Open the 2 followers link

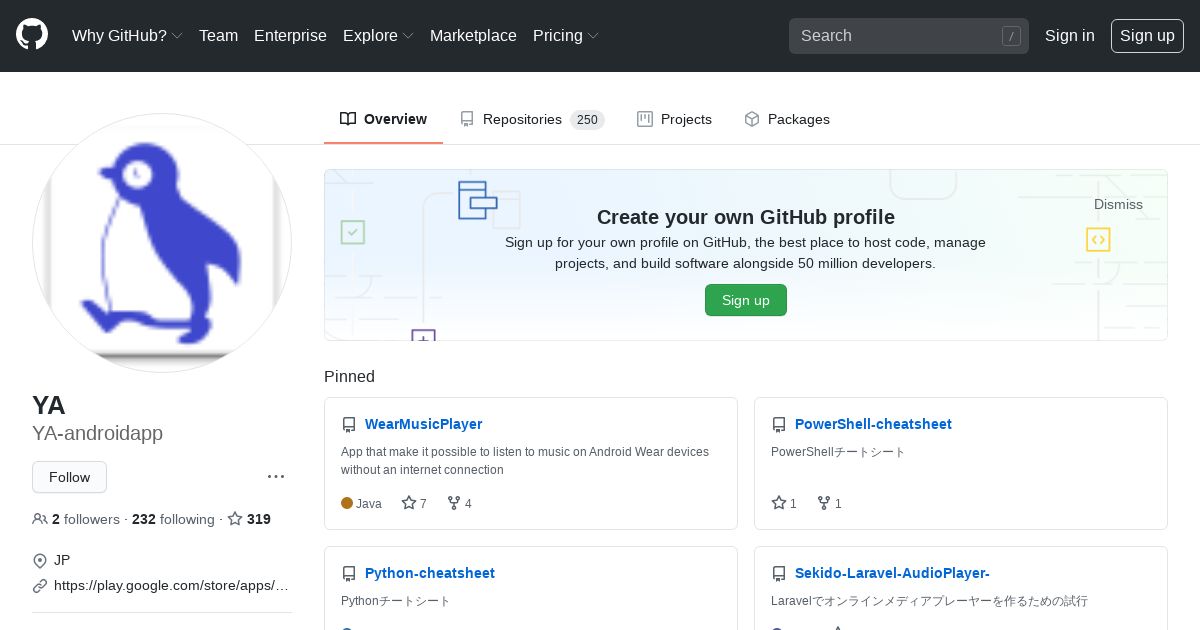tap(76, 519)
